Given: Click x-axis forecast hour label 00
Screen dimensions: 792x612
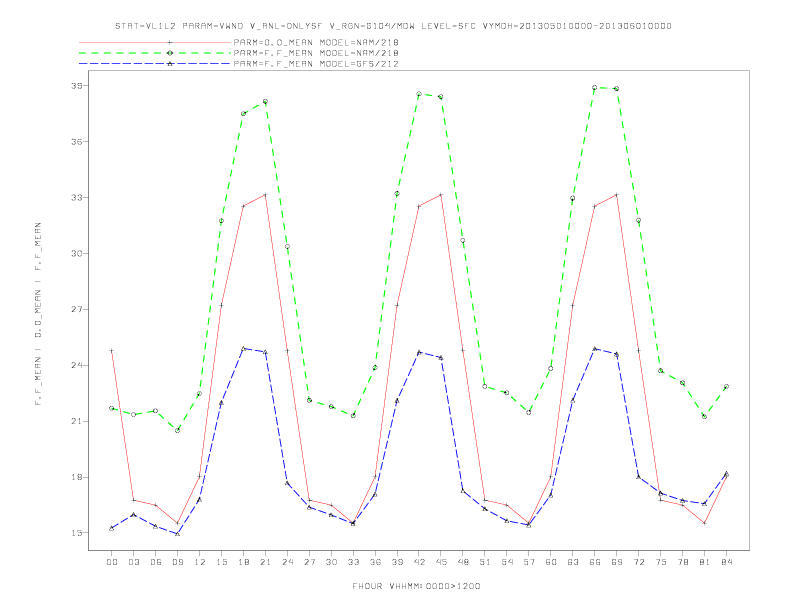Looking at the screenshot, I should pos(112,562).
